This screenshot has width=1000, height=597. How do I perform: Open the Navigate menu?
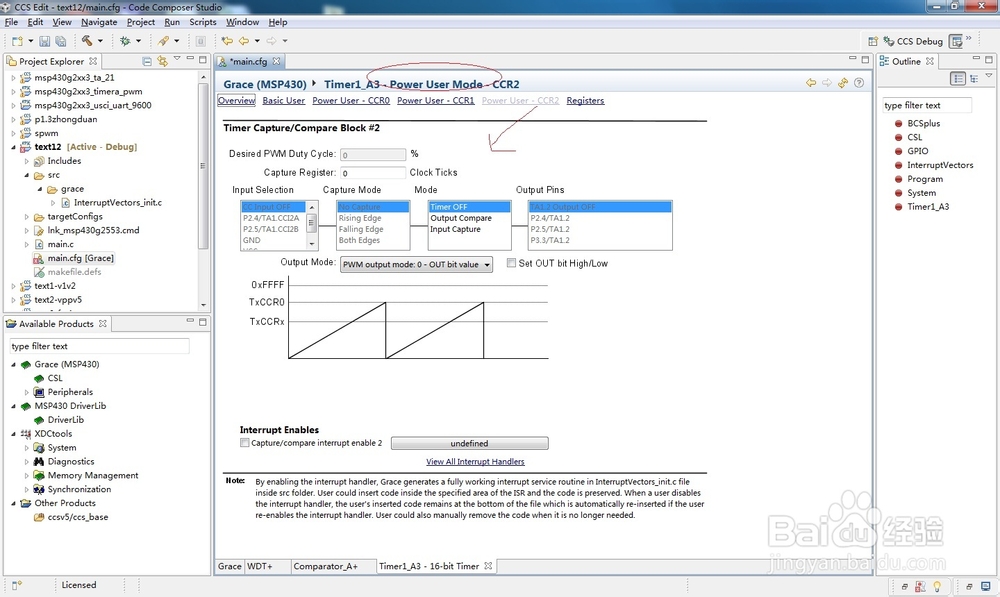[99, 22]
